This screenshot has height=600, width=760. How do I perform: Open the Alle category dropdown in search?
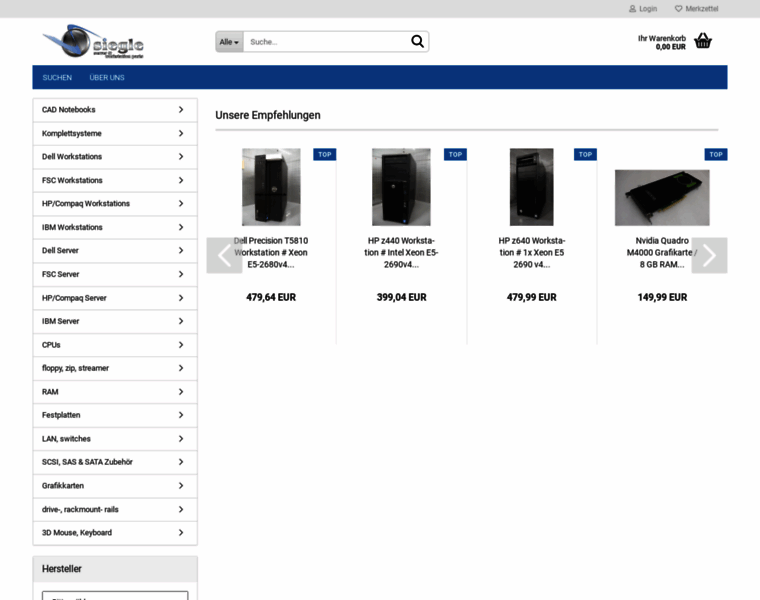point(229,42)
